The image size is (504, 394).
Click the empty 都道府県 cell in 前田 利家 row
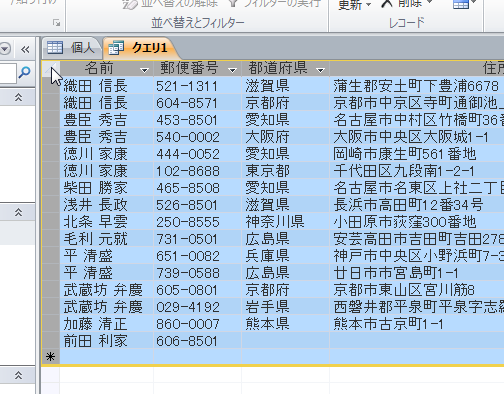click(286, 341)
